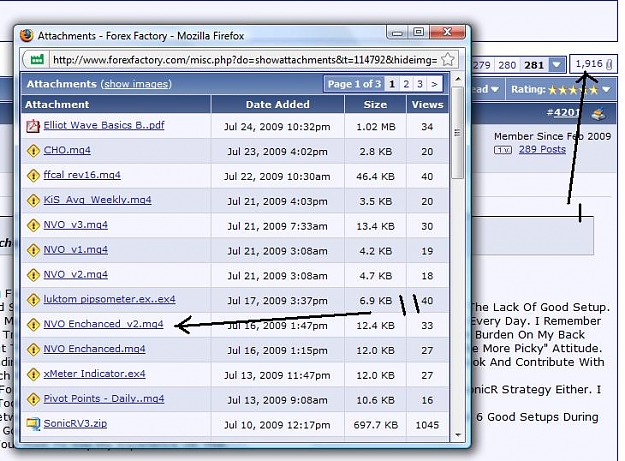Click the file icon next to CHO.mq4
625x461 pixels.
coord(33,151)
